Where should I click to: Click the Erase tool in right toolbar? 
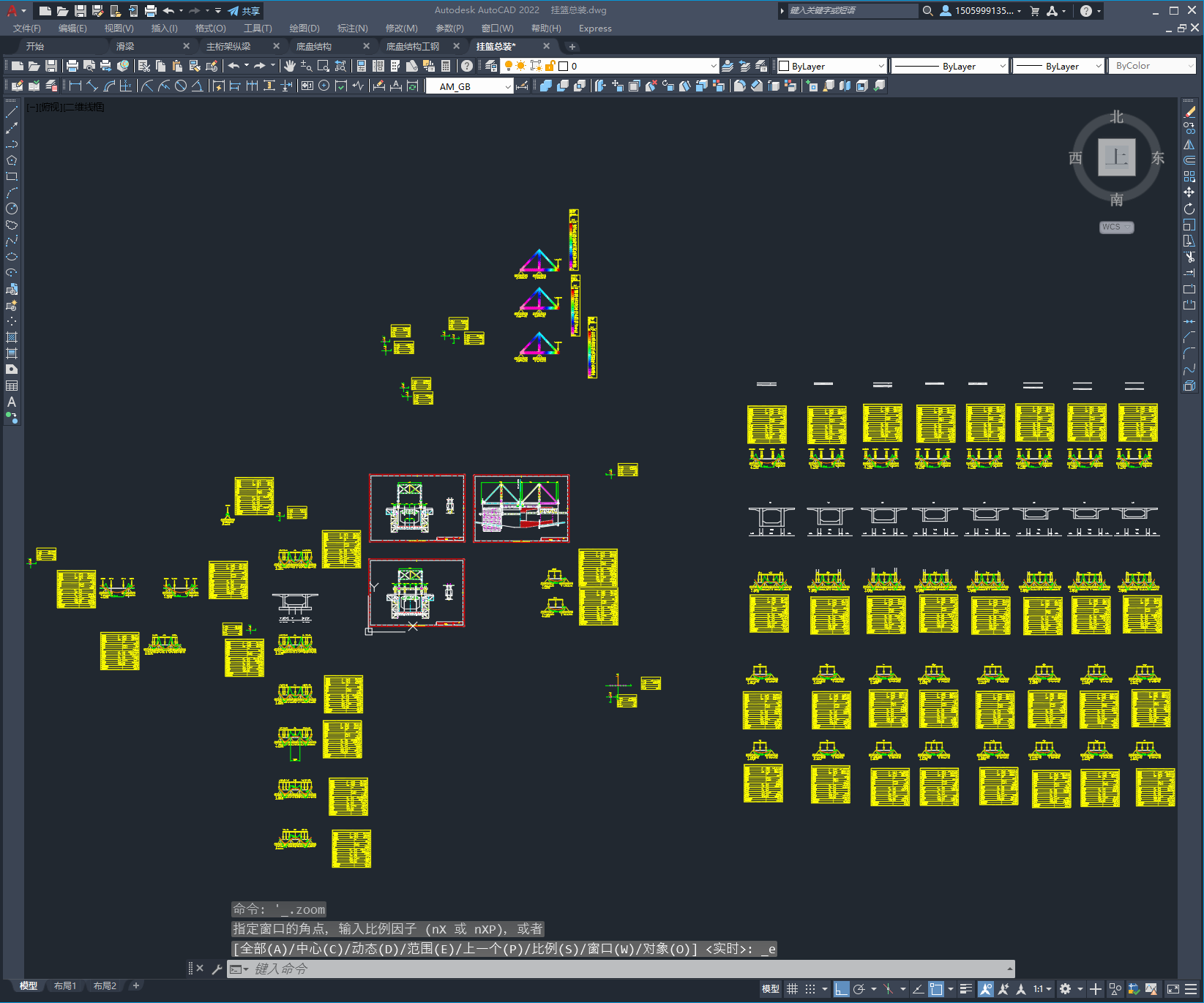tap(1189, 112)
